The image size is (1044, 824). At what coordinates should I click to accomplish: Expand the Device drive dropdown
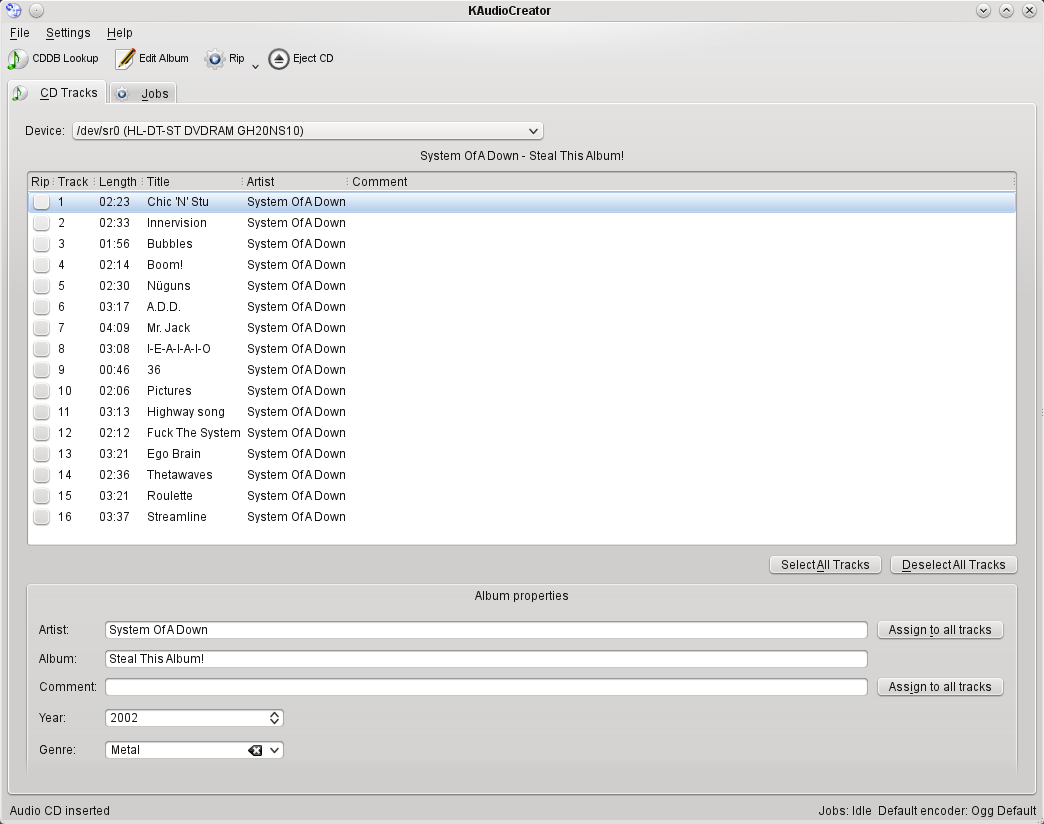click(x=533, y=131)
